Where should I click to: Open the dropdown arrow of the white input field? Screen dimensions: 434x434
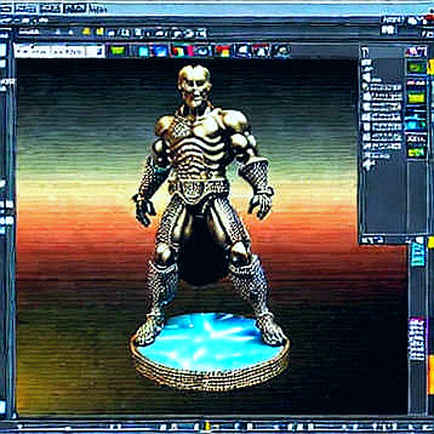[x=99, y=51]
